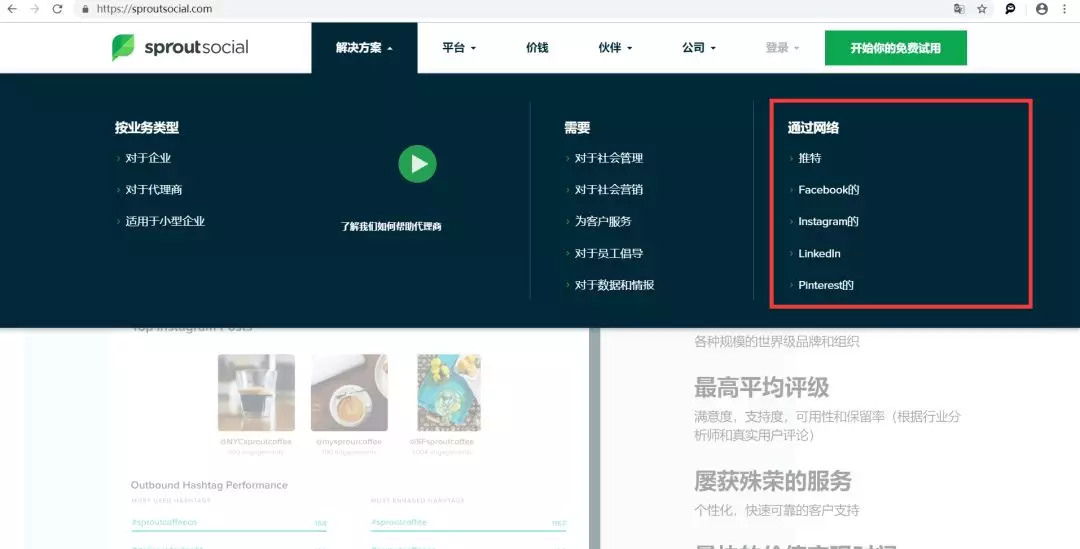Click 开始你的免费试用 button
This screenshot has width=1080, height=549.
point(895,48)
